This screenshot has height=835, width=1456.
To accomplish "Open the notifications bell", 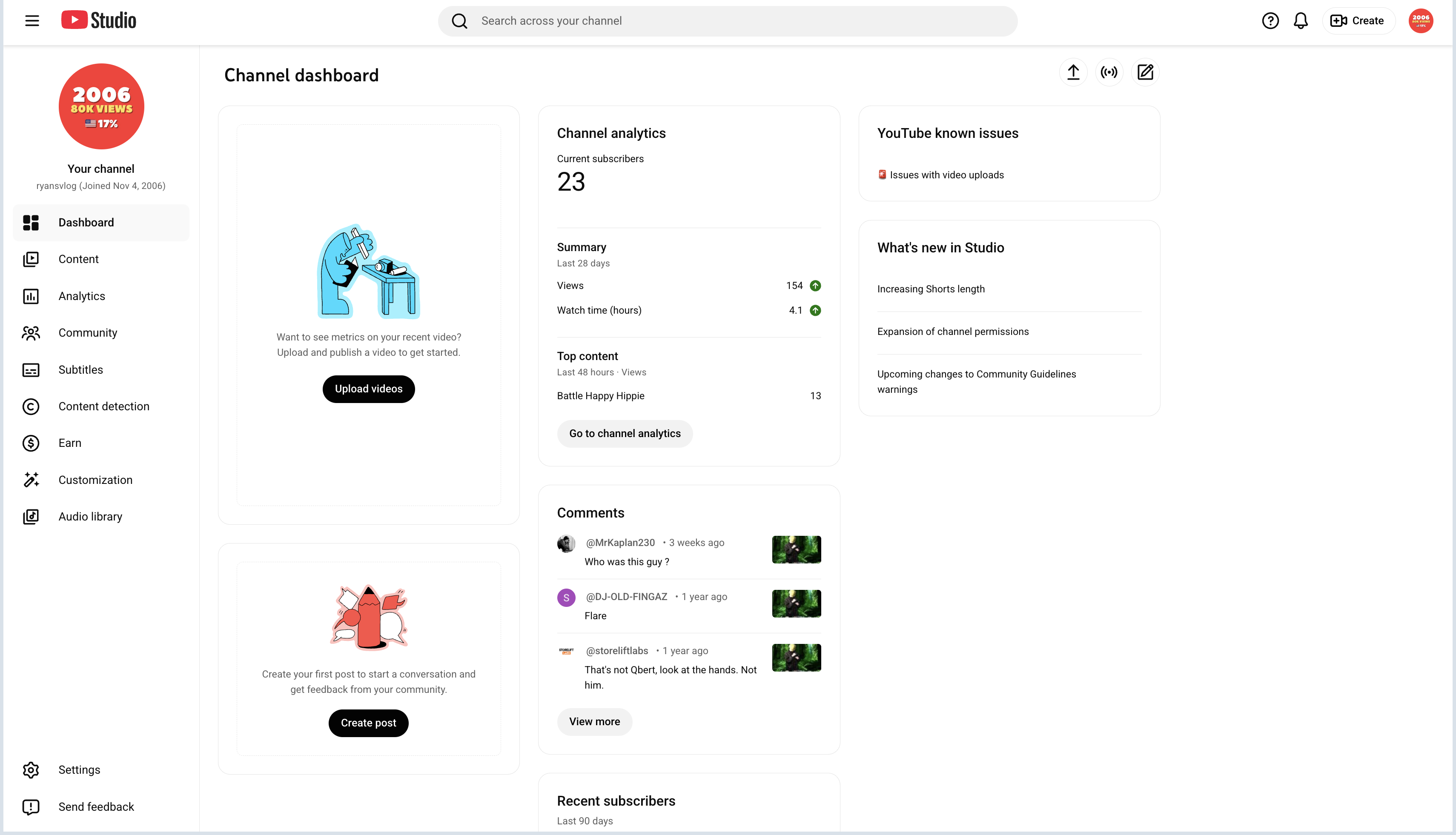I will (x=1301, y=21).
